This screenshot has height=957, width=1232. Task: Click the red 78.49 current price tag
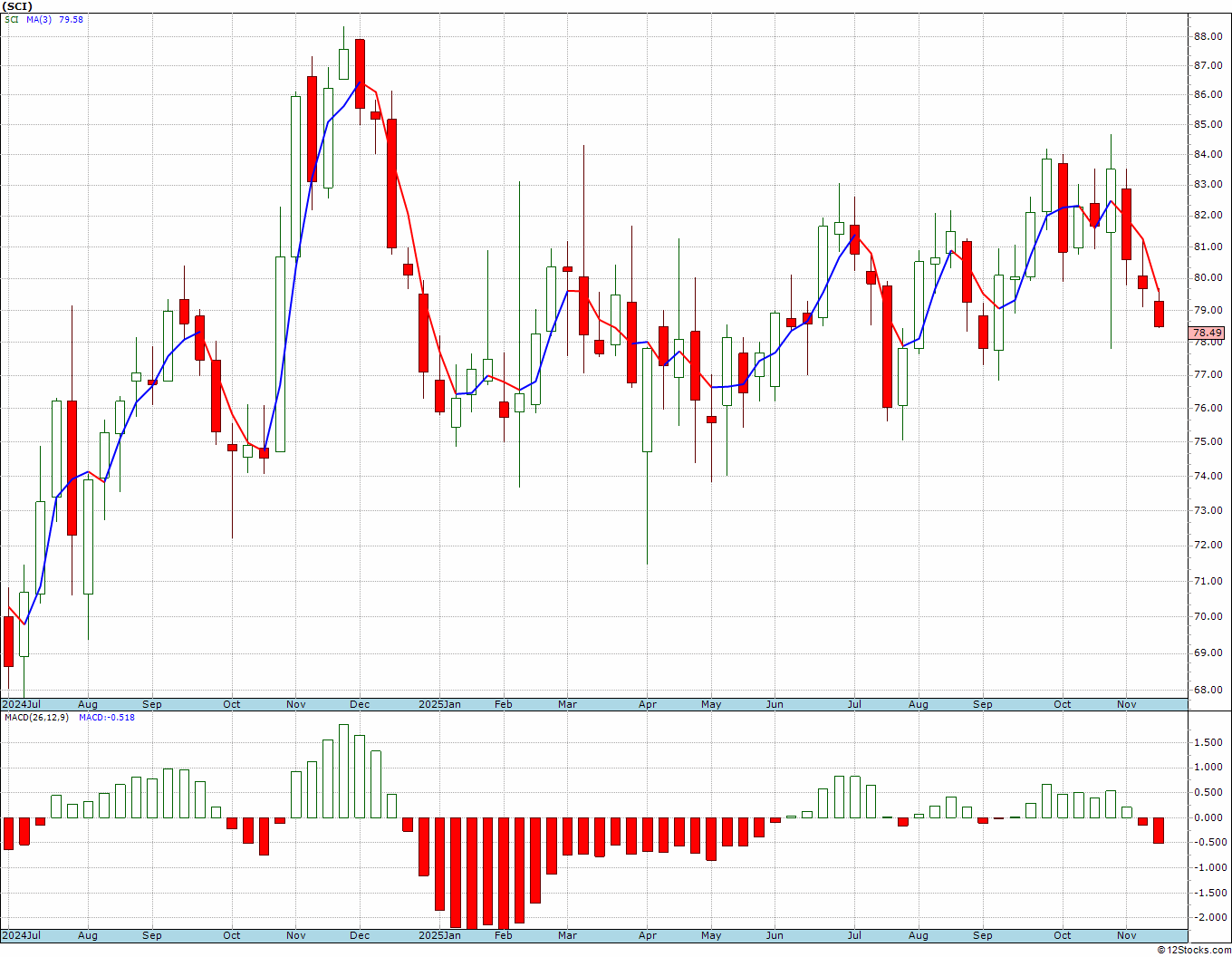pos(1206,333)
